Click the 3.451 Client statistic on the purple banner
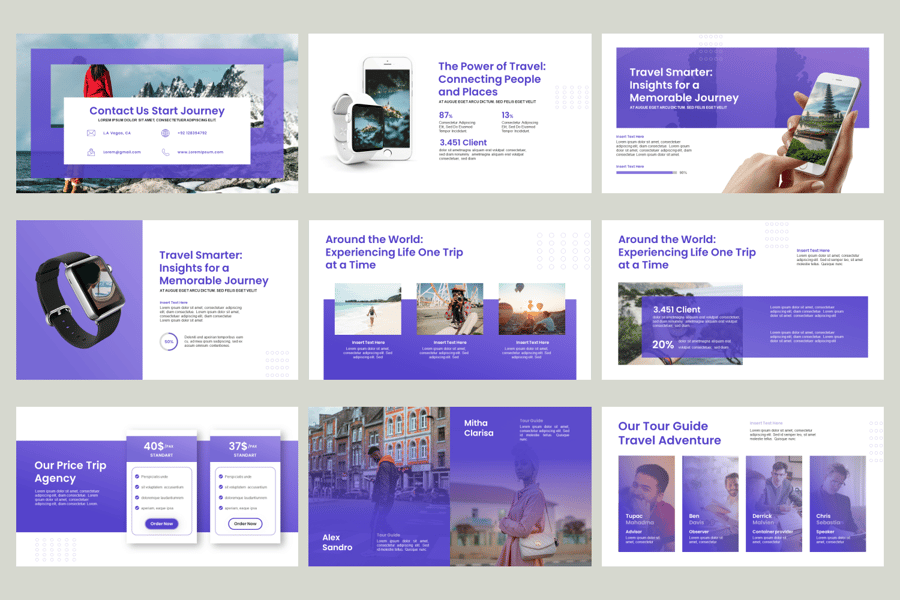 pyautogui.click(x=677, y=310)
